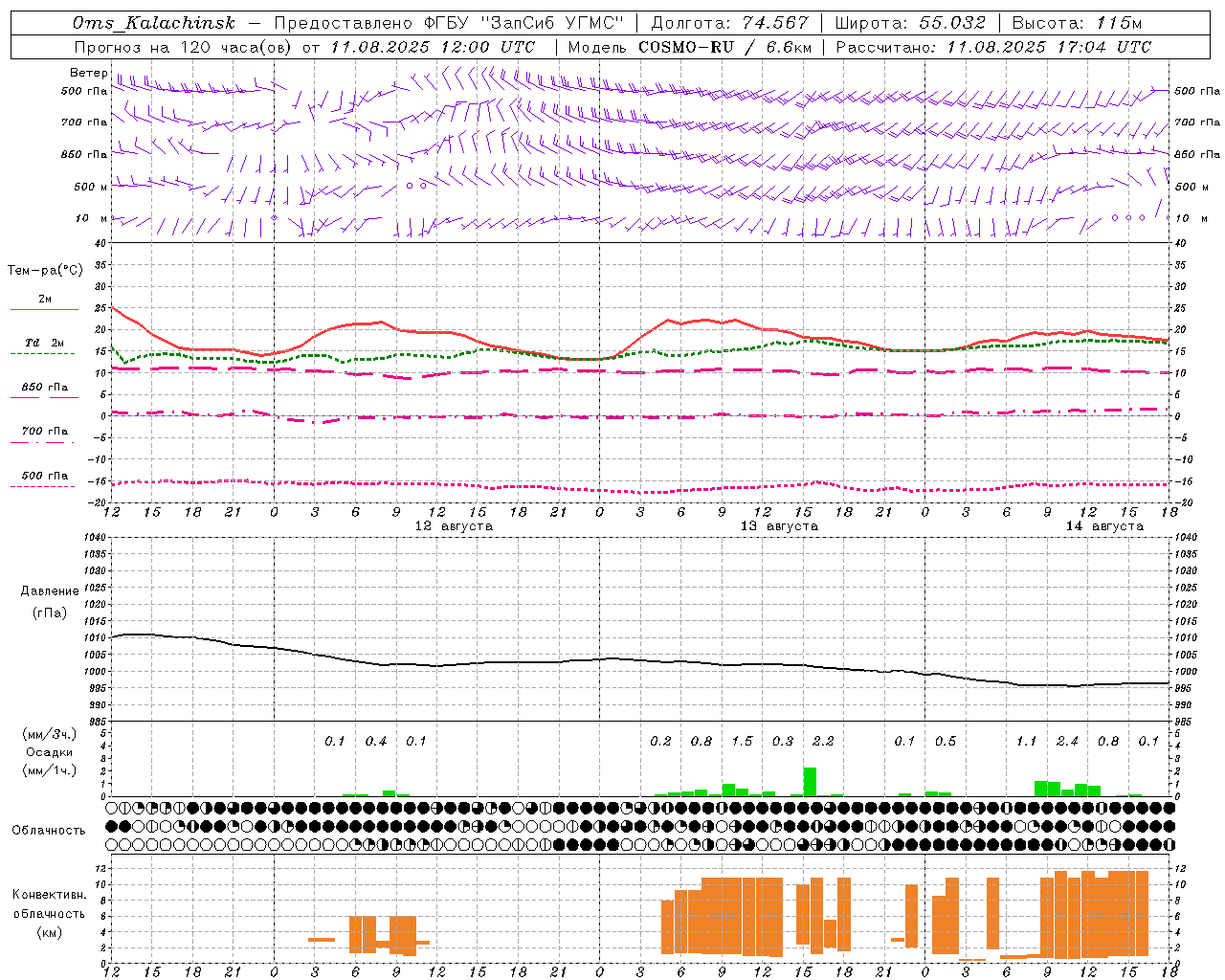
Task: Click the 0.3 precipitation value
Action: tap(783, 742)
